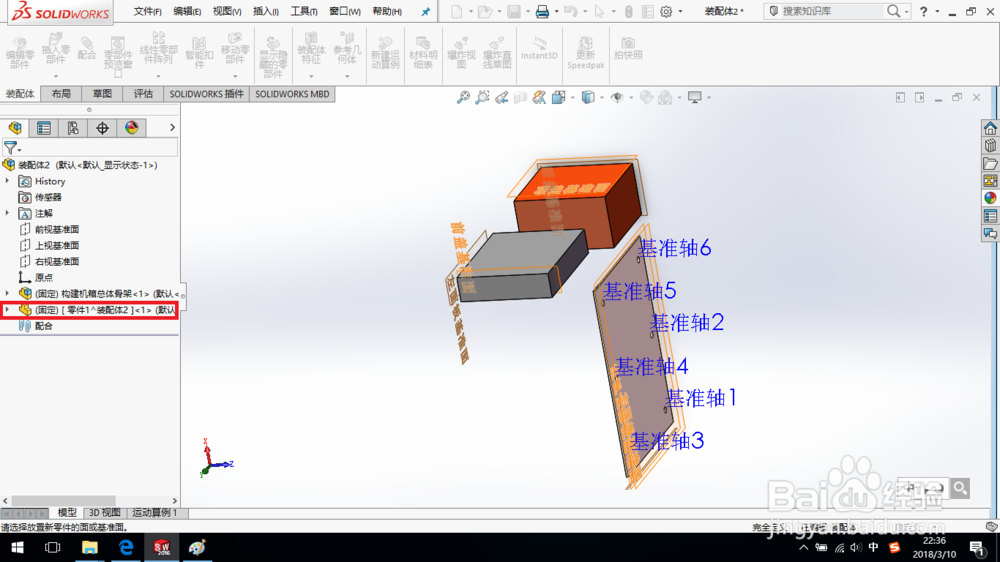Click the 材料明细表 ribbon button

tap(423, 52)
